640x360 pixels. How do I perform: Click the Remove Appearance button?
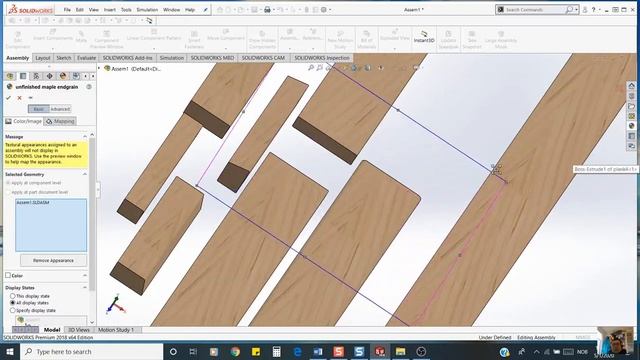pyautogui.click(x=53, y=260)
